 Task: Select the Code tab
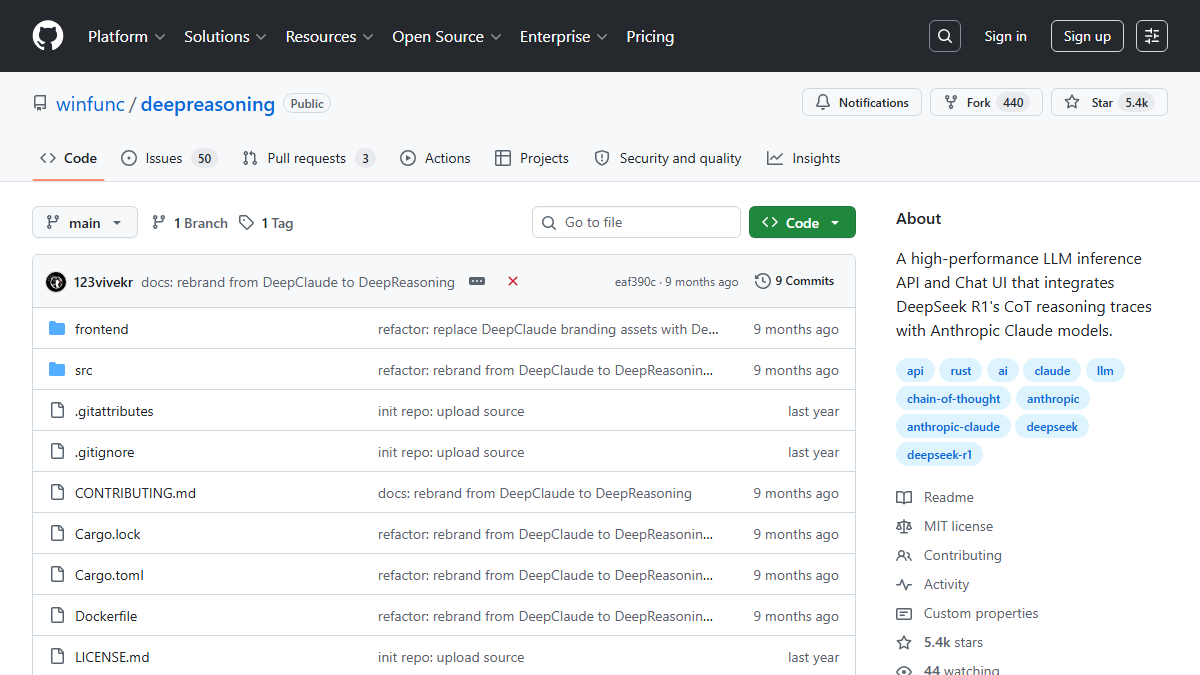point(68,158)
